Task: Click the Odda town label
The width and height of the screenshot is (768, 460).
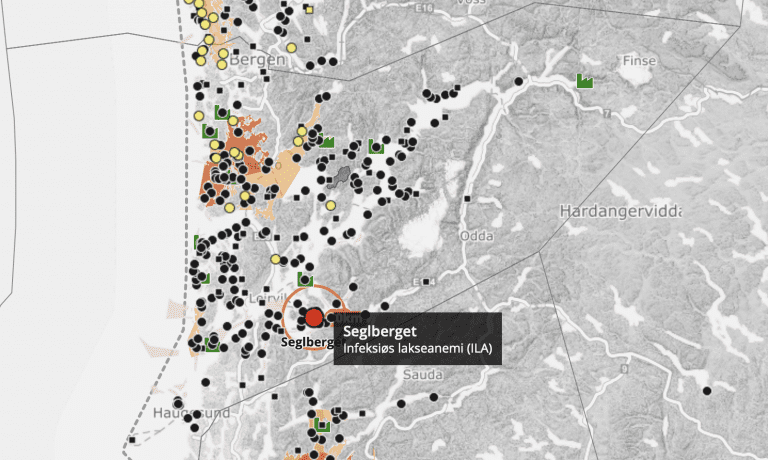Action: (477, 236)
